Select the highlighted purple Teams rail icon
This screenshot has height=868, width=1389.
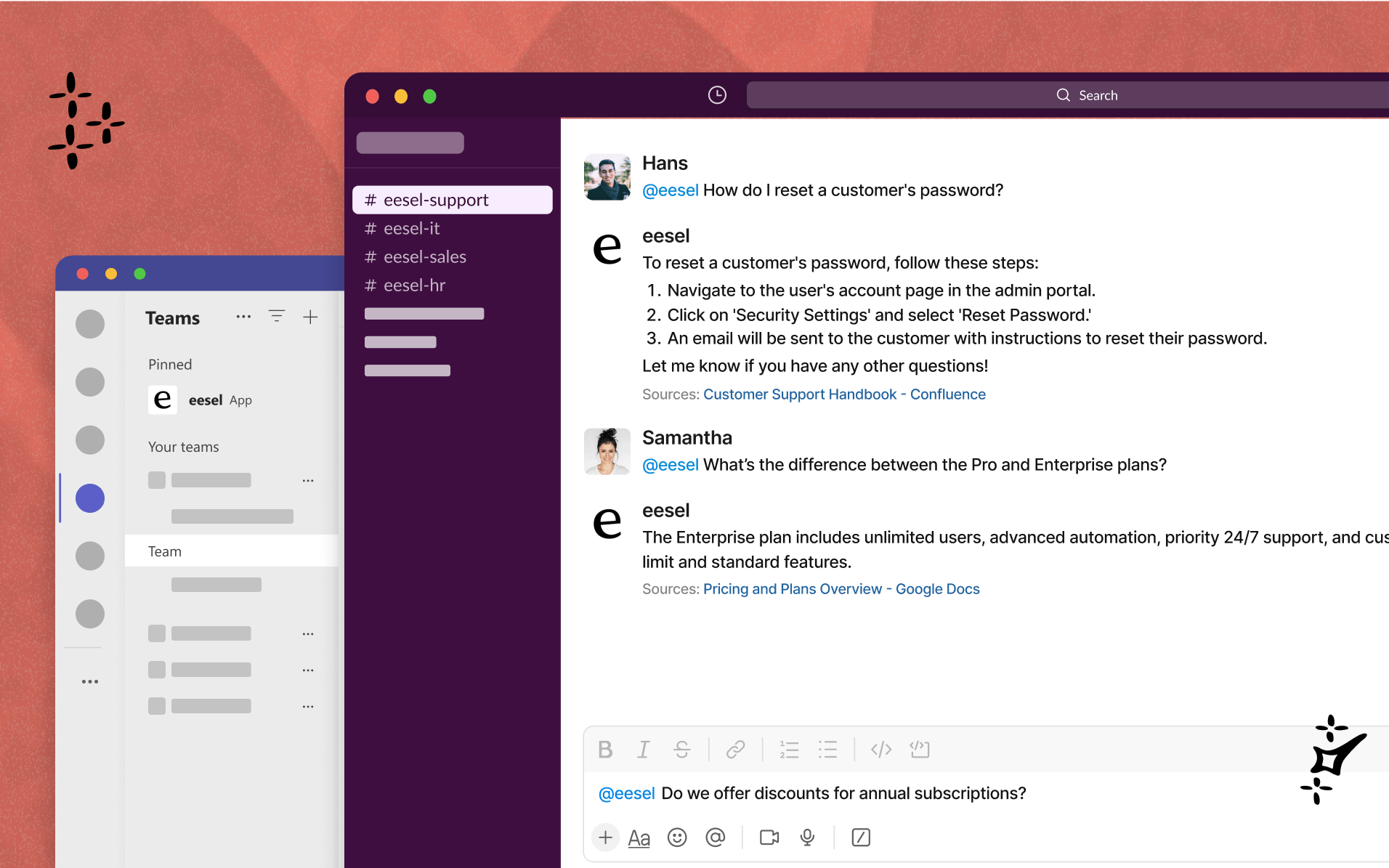click(x=90, y=498)
